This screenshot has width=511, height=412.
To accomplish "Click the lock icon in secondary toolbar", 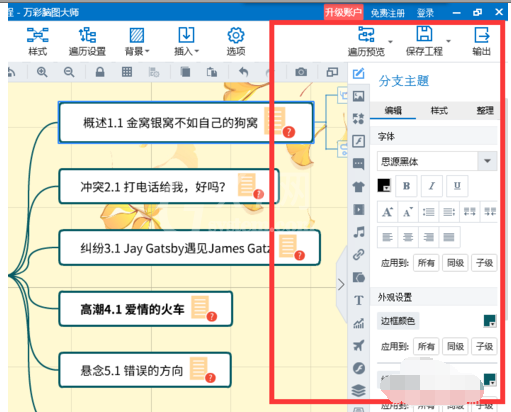I will (100, 72).
